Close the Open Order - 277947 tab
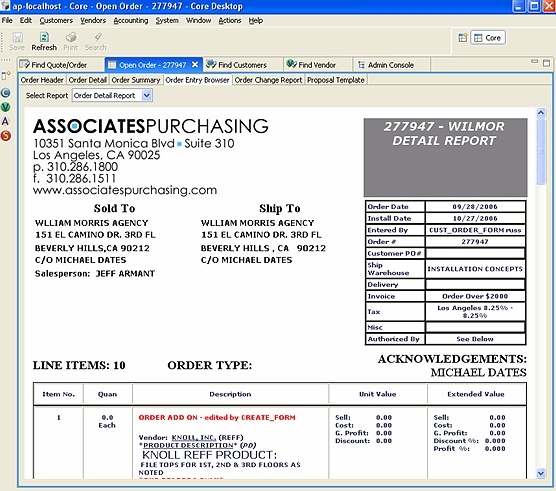 195,65
